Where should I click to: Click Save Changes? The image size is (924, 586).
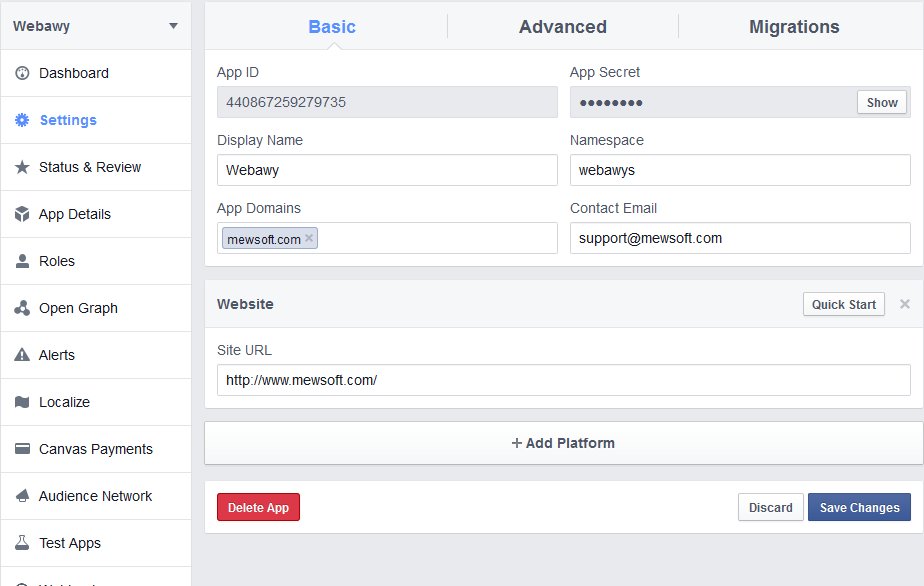click(x=859, y=507)
